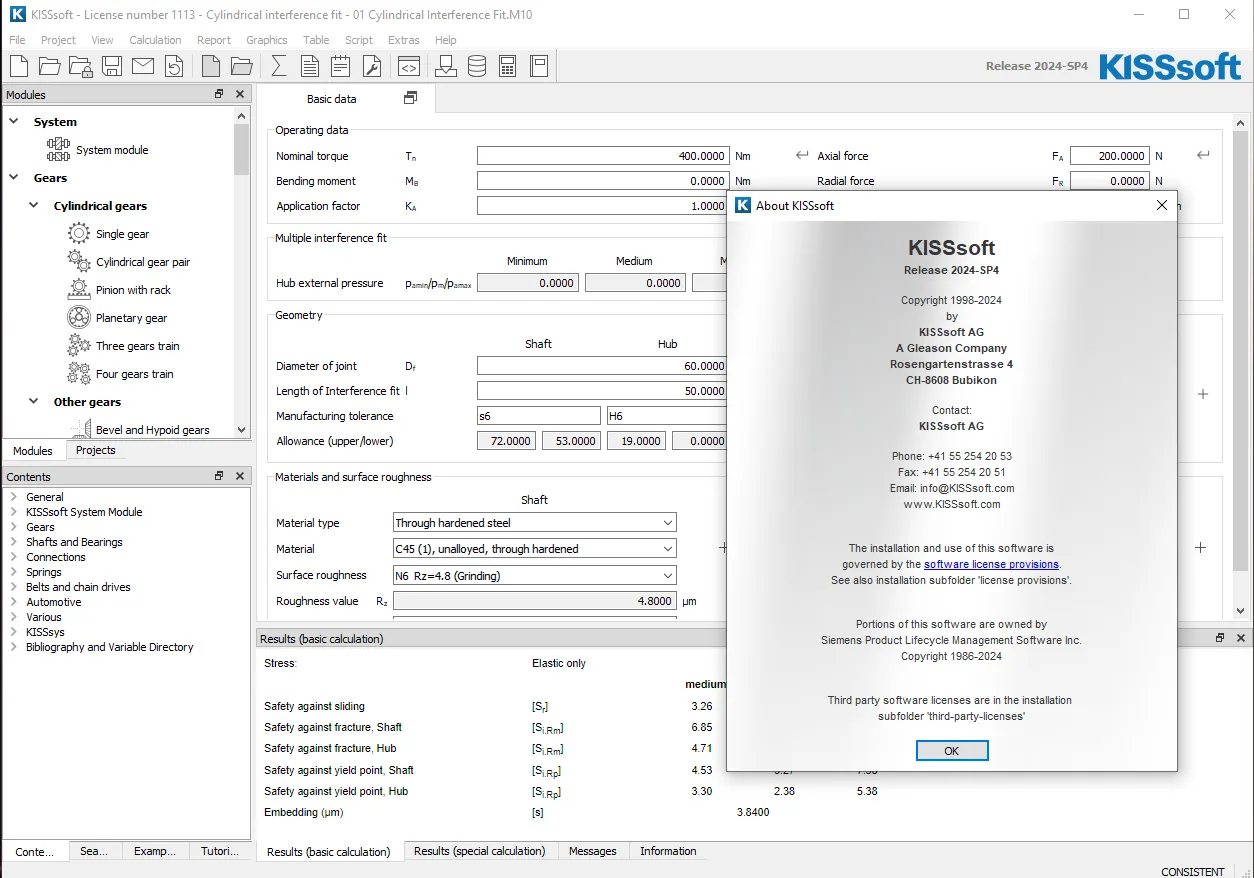
Task: Click the lined document report icon
Action: (310, 66)
